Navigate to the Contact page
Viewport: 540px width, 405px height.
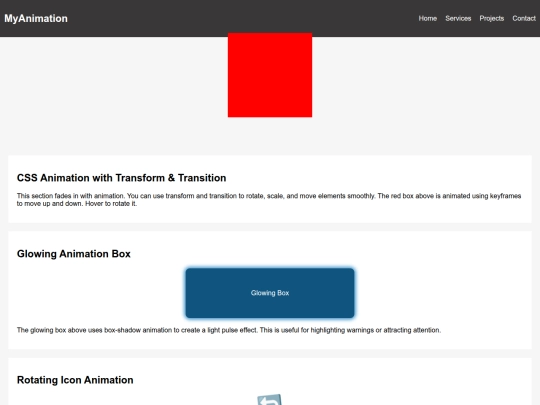[524, 18]
